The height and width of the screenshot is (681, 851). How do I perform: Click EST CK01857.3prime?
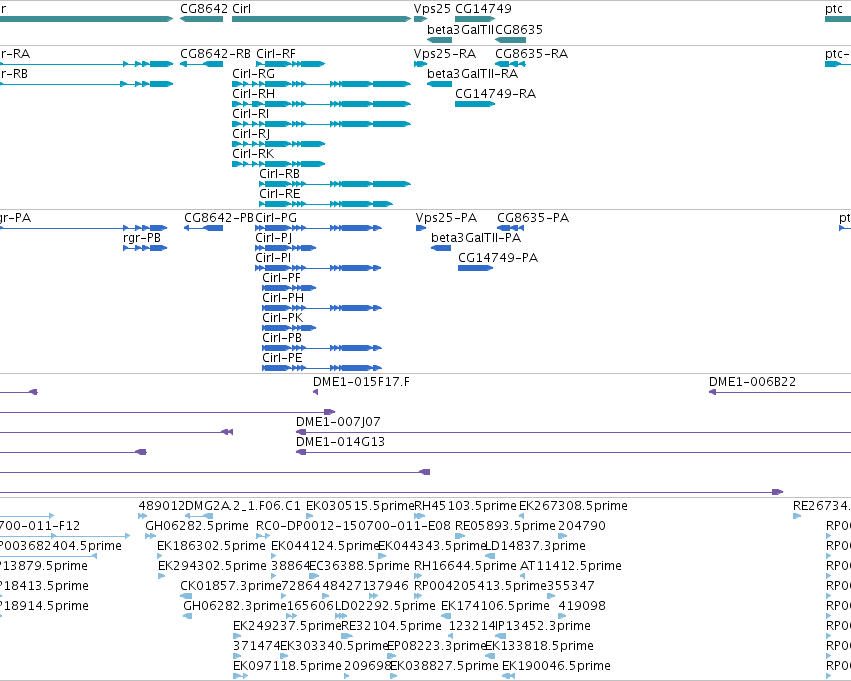coord(186,596)
